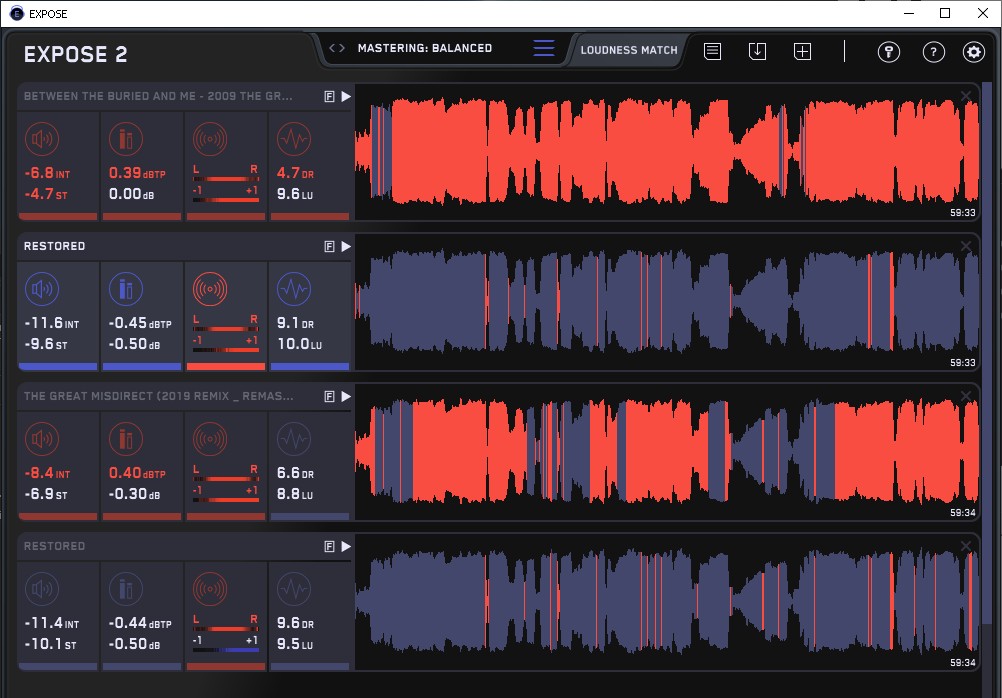Click the preset previous/next arrows icon
The image size is (1002, 698).
(x=337, y=48)
